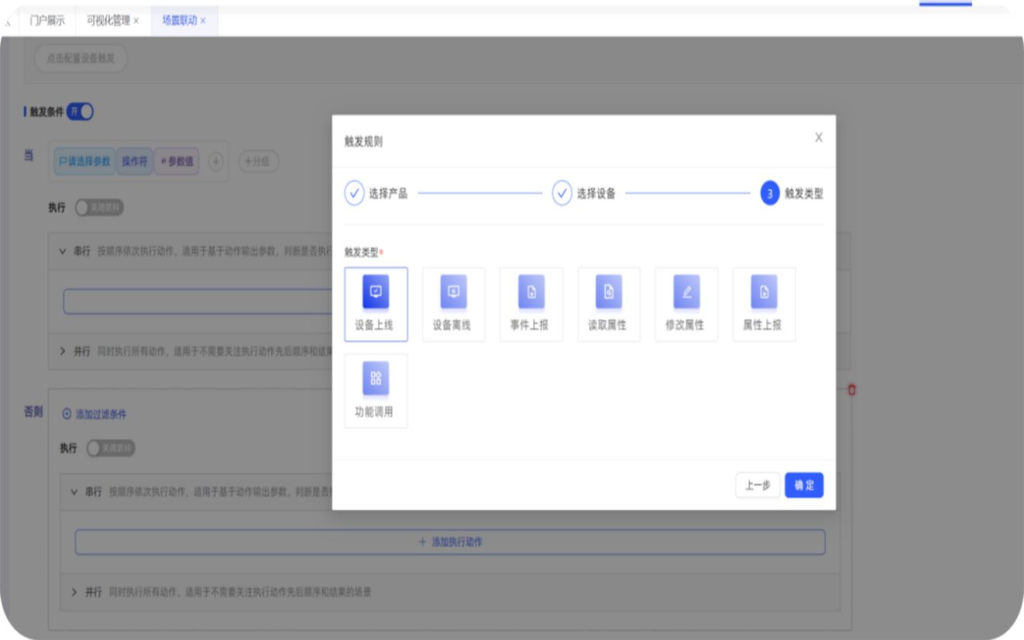Viewport: 1024px width, 640px height.
Task: Close the 可视化管理 tab
Action: pyautogui.click(x=136, y=21)
